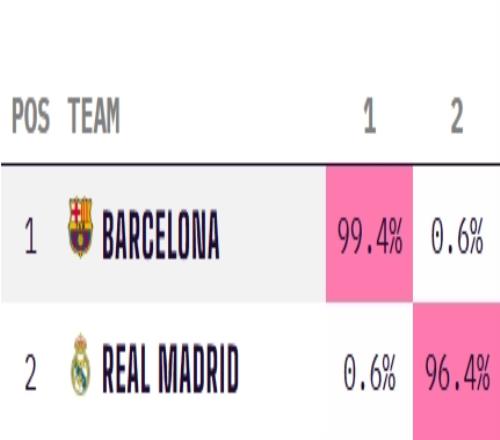Select Real Madrid's 0.6% first-place cell
Screen dimensions: 500x440
(369, 371)
